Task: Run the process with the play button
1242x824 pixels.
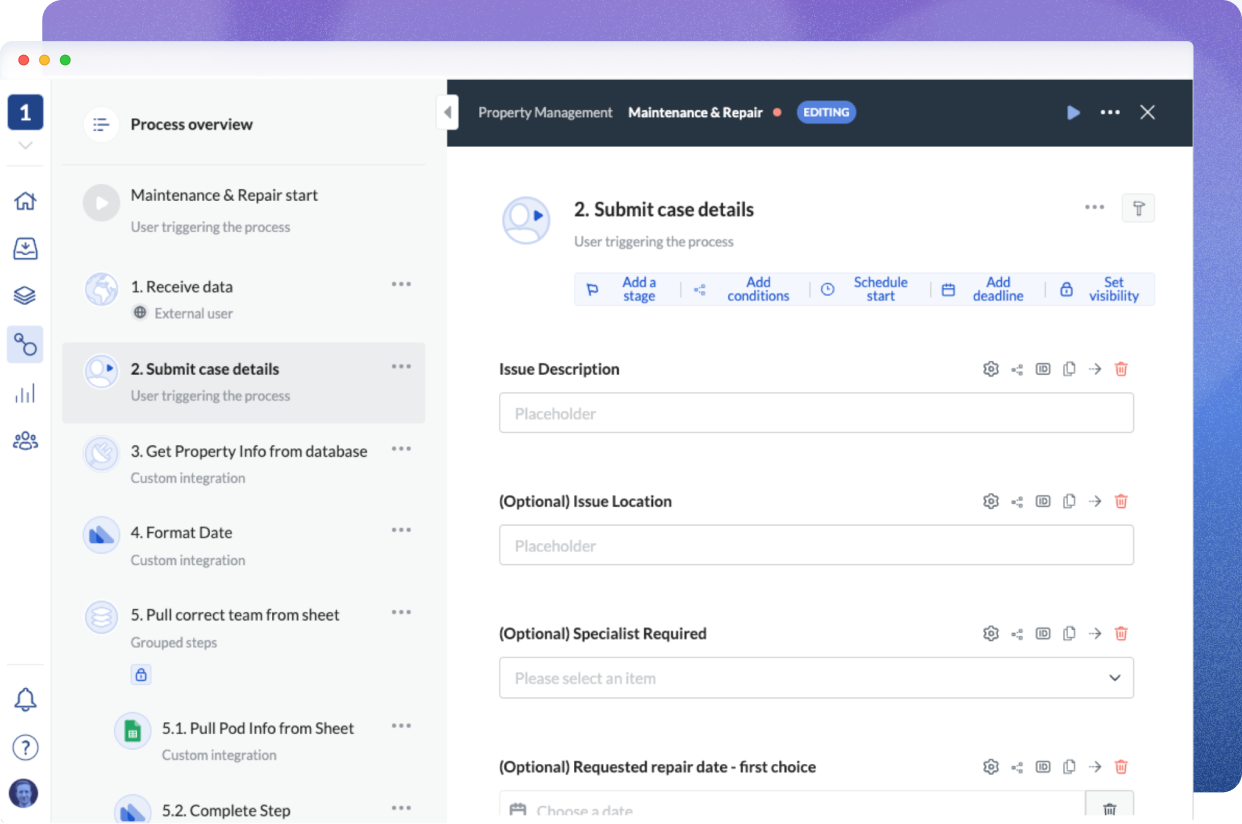Action: (x=1074, y=112)
